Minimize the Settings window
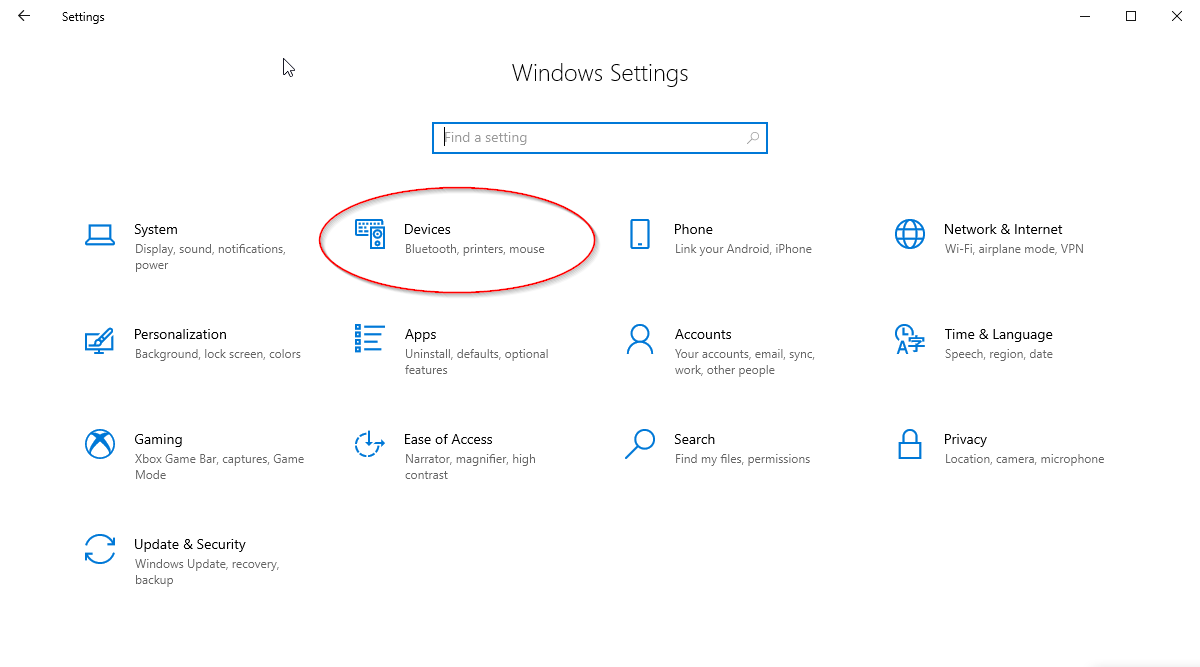1200x667 pixels. [1085, 16]
